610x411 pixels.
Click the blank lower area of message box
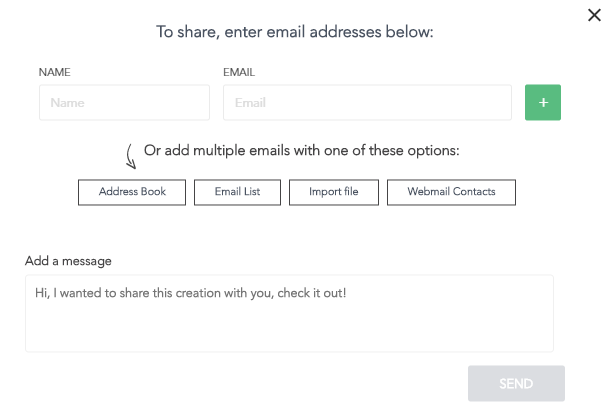[289, 329]
